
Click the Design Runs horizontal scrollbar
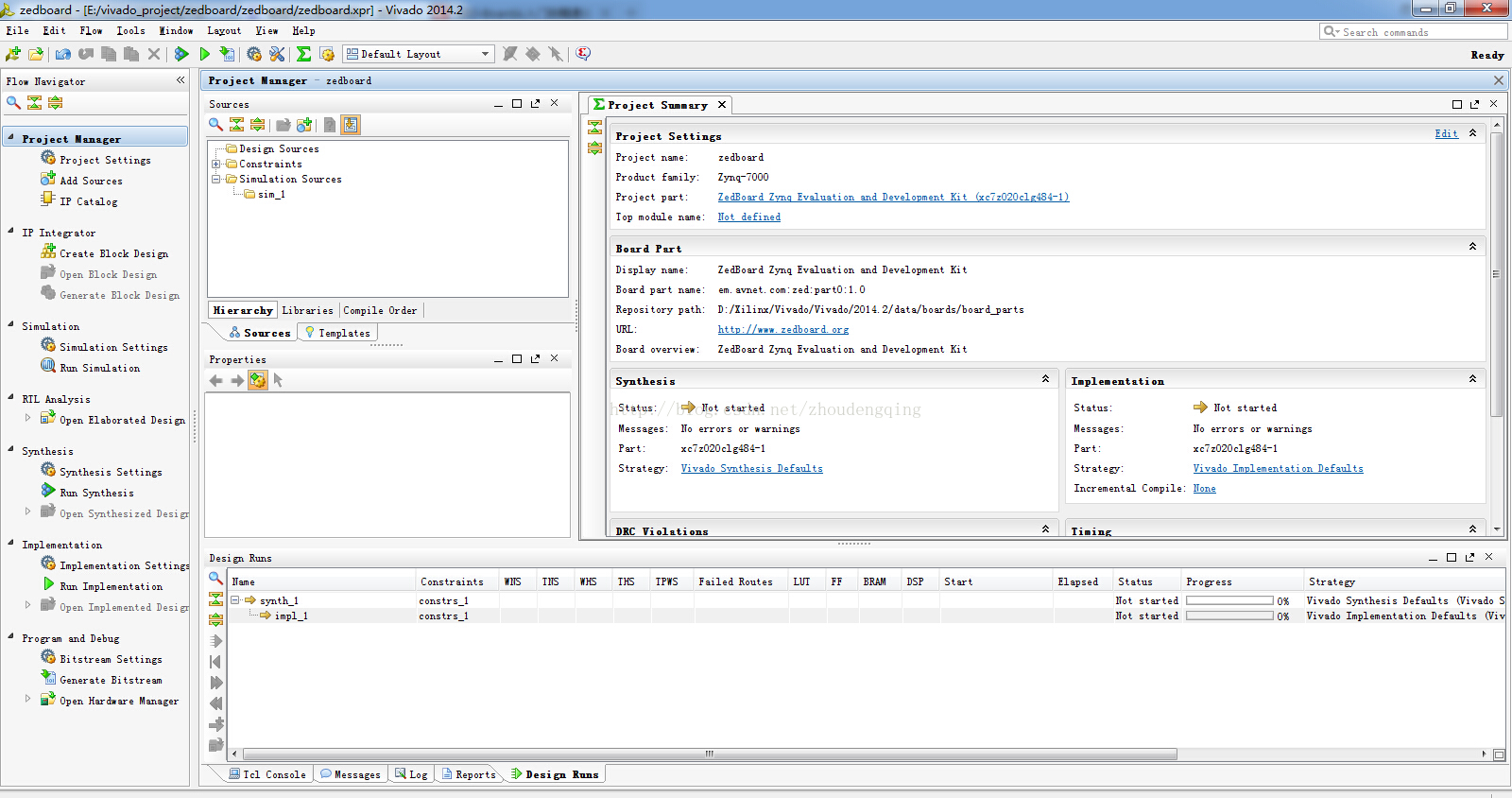(710, 755)
